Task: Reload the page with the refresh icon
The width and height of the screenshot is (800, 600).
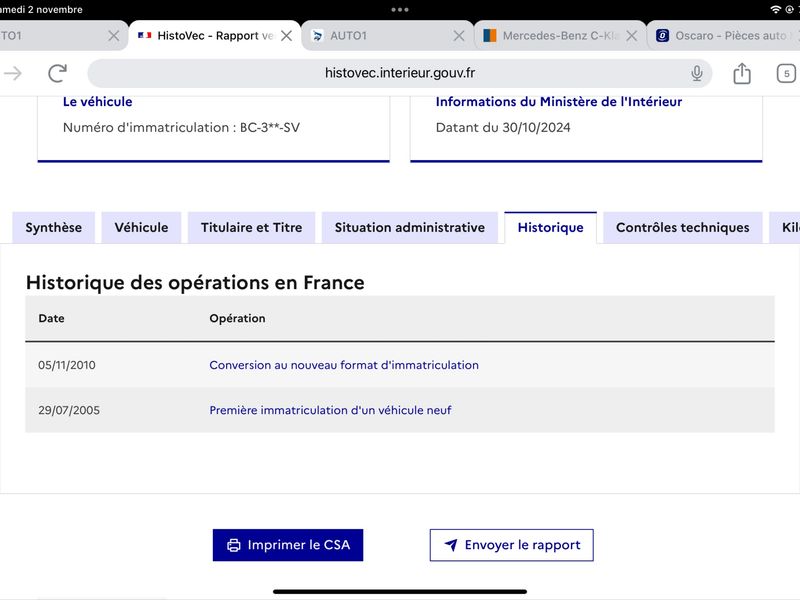Action: point(58,73)
